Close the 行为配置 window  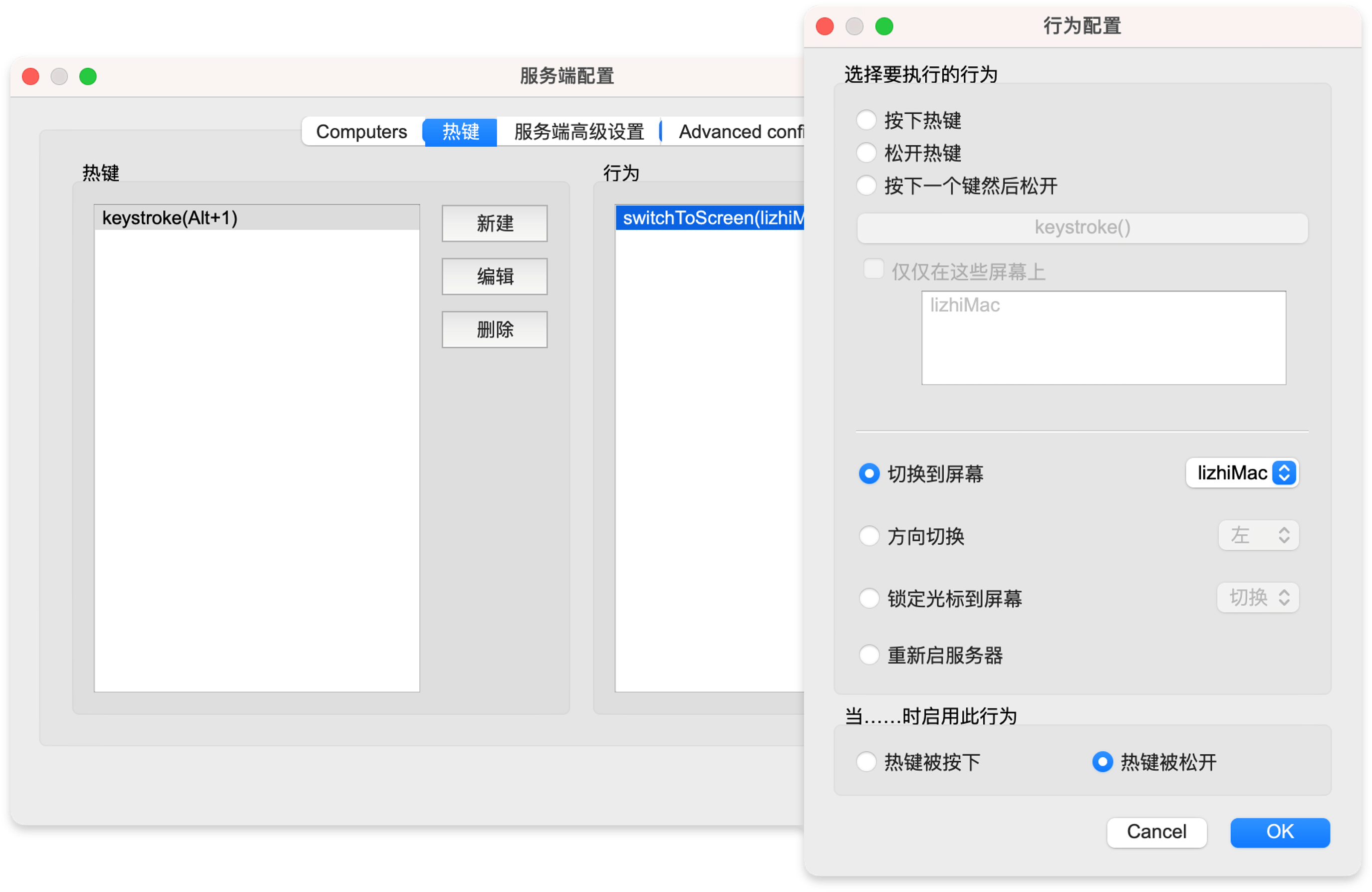pyautogui.click(x=824, y=26)
